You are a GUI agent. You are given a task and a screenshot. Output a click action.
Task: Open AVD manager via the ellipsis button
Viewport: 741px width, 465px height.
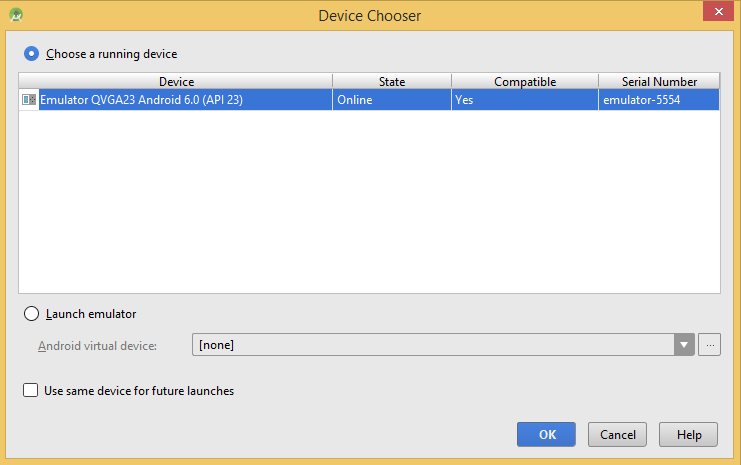(709, 345)
